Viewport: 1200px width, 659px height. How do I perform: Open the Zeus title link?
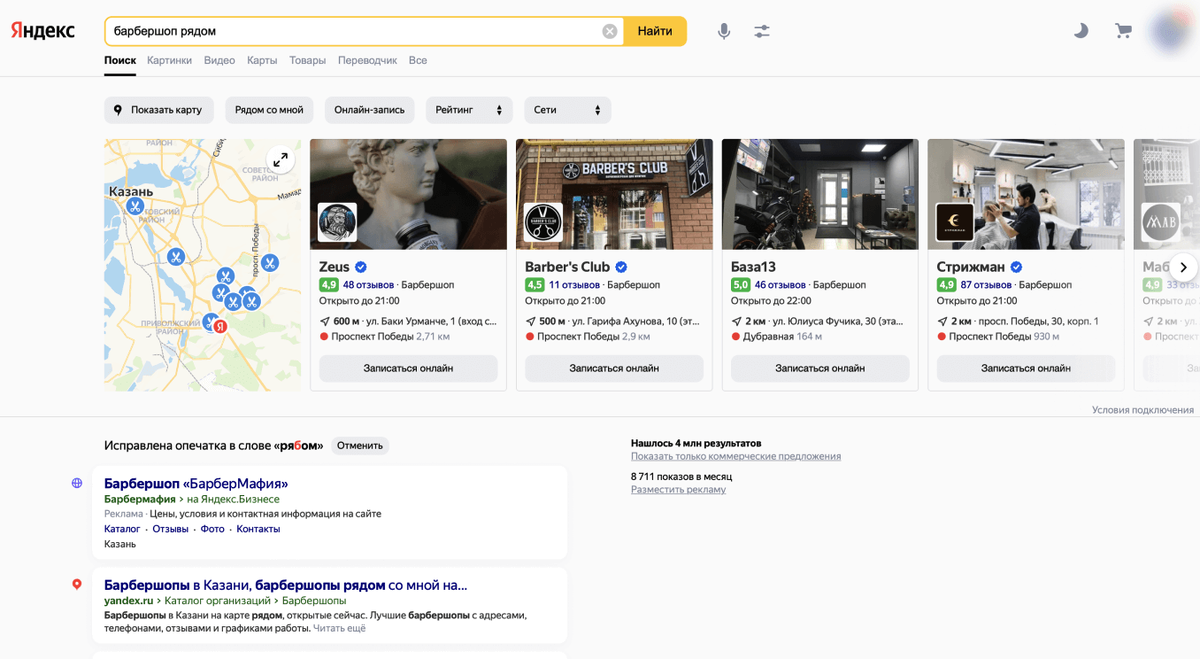coord(334,267)
